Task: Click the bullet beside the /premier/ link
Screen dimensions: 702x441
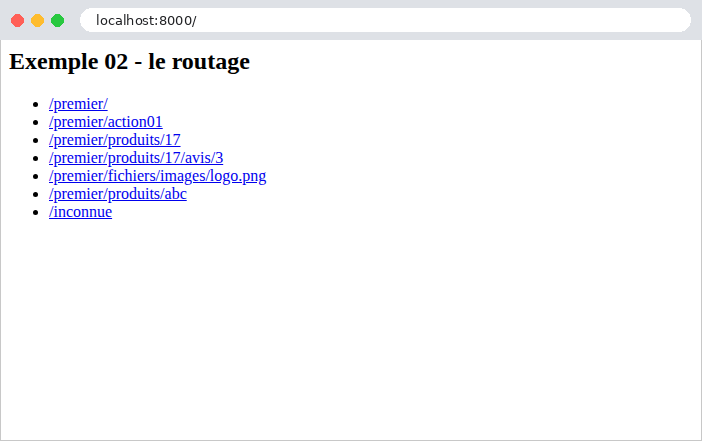Action: (36, 104)
